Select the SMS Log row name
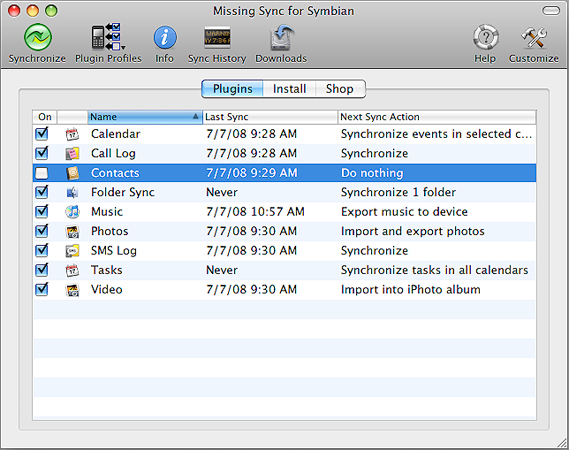Viewport: 569px width, 450px height. [x=114, y=251]
